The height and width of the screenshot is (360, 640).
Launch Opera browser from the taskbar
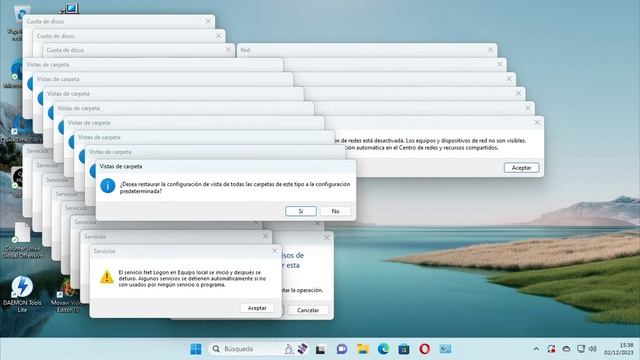click(x=424, y=349)
